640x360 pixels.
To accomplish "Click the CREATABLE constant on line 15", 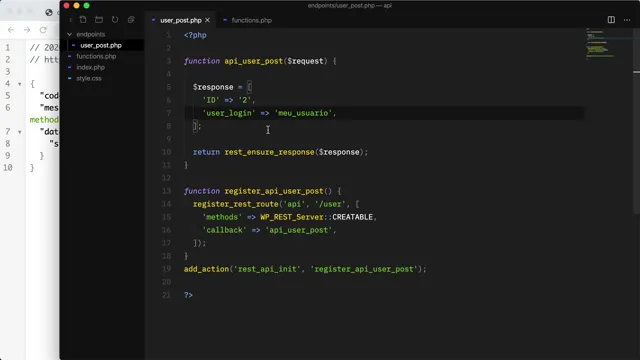I will 353,217.
